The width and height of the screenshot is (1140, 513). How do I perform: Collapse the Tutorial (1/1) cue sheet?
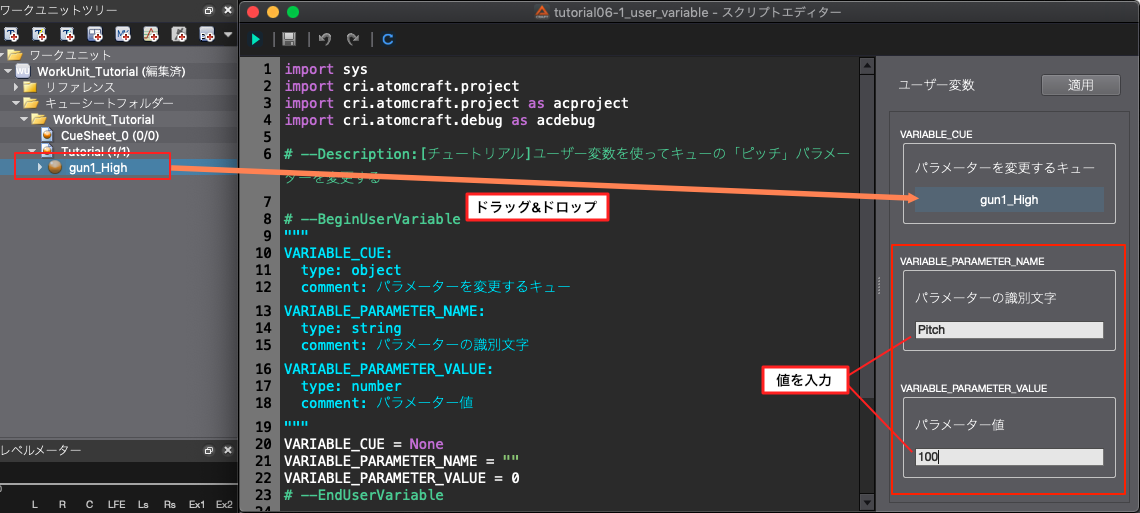[32, 151]
